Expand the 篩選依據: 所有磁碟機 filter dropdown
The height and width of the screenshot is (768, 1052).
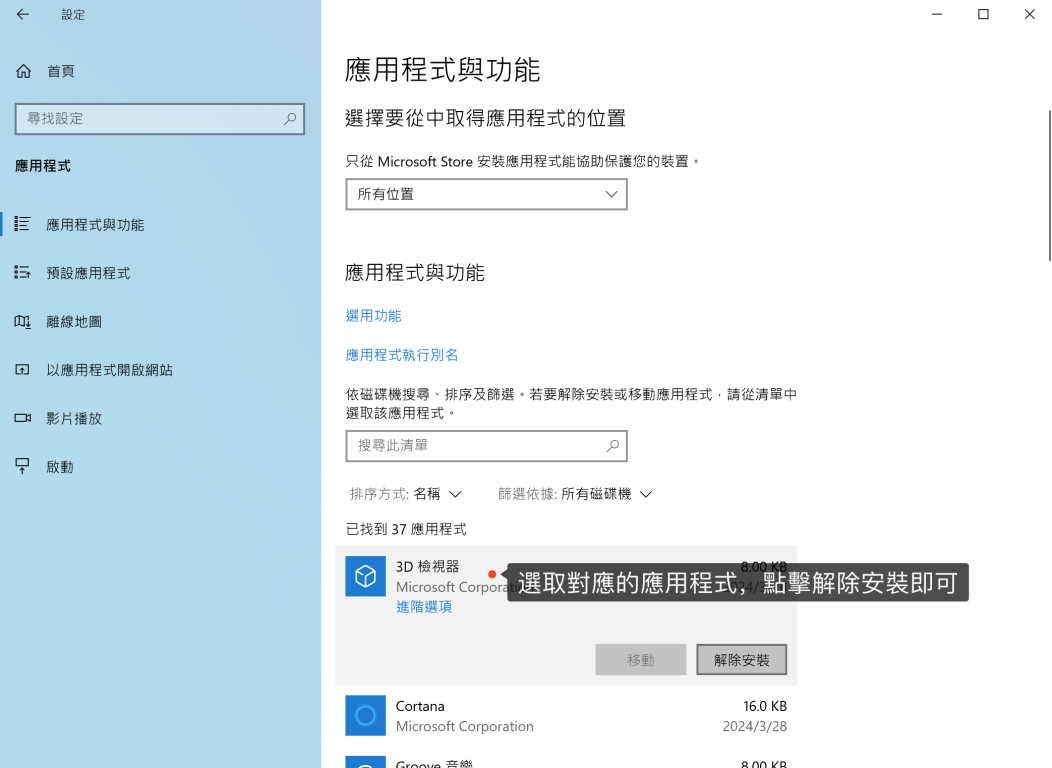pos(575,494)
